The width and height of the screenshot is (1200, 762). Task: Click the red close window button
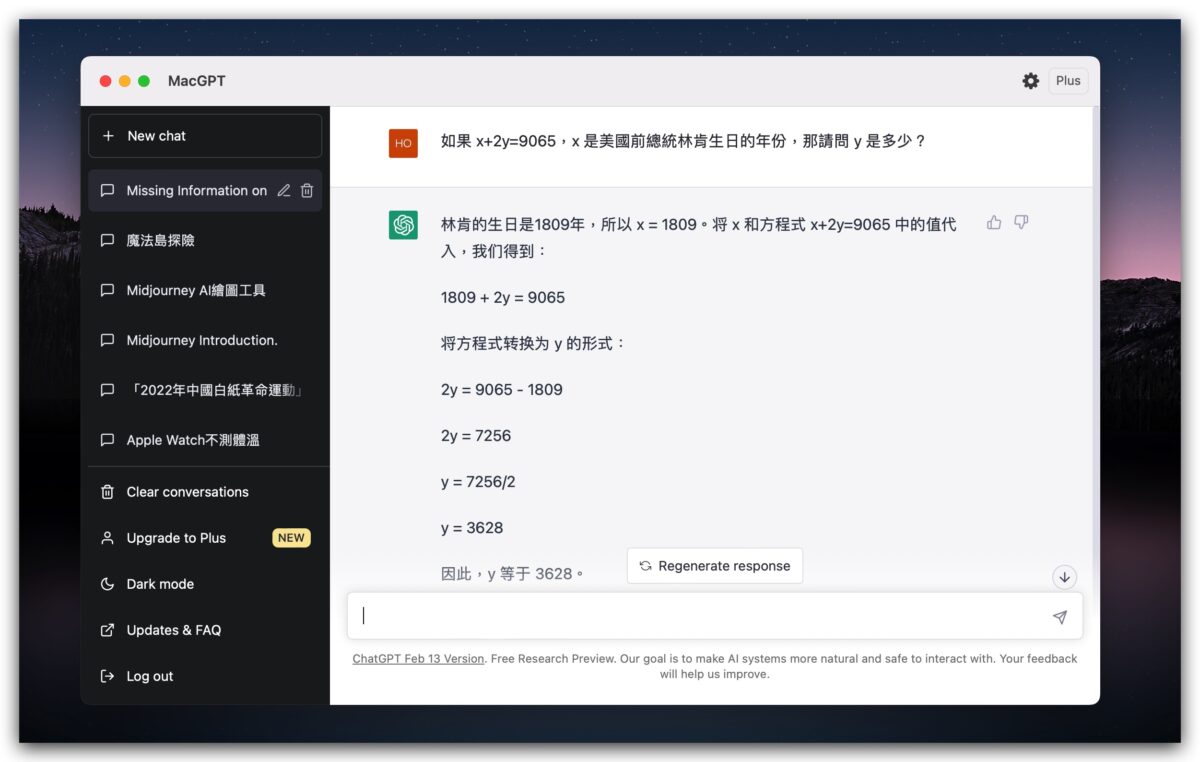106,81
